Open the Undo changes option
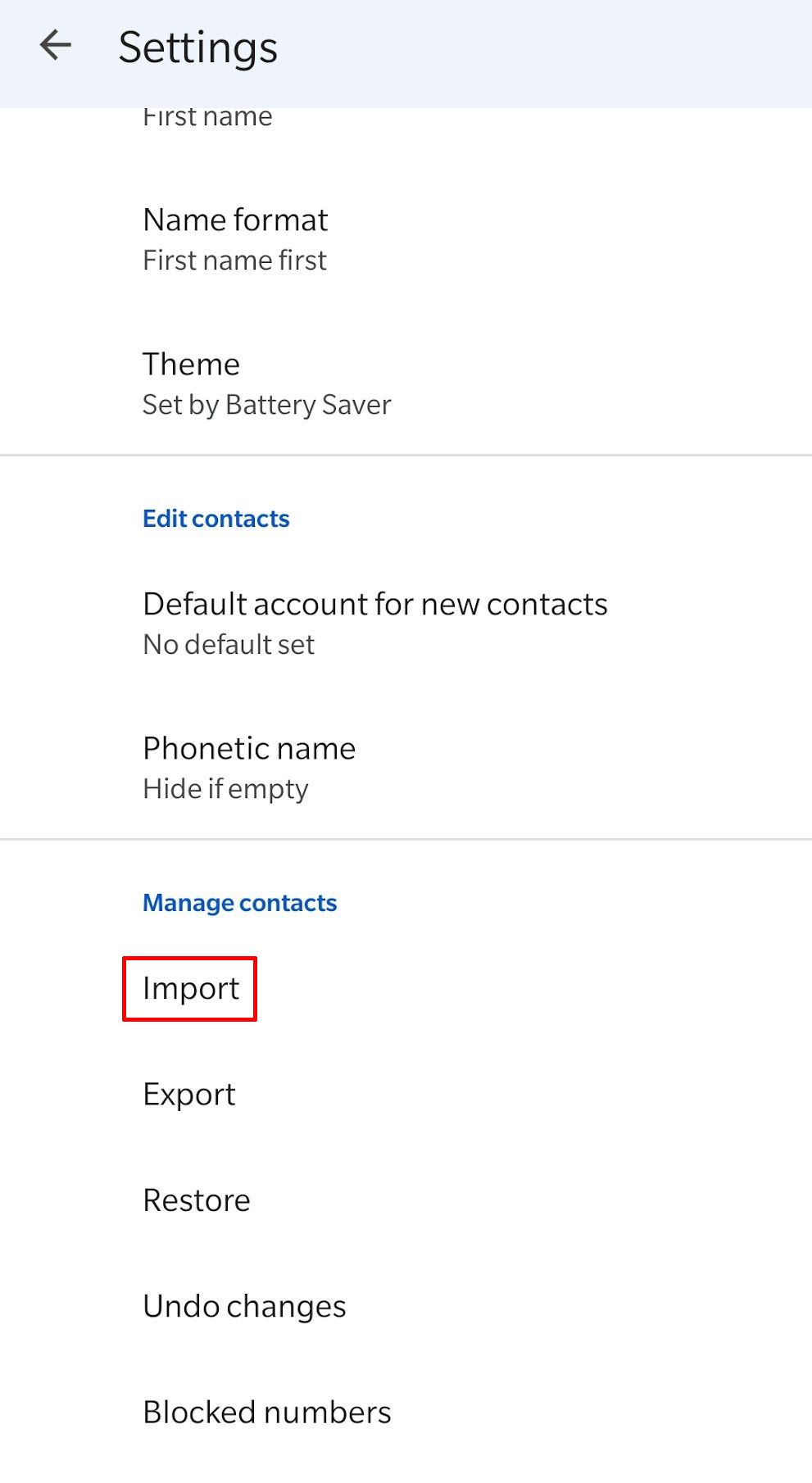 244,1306
